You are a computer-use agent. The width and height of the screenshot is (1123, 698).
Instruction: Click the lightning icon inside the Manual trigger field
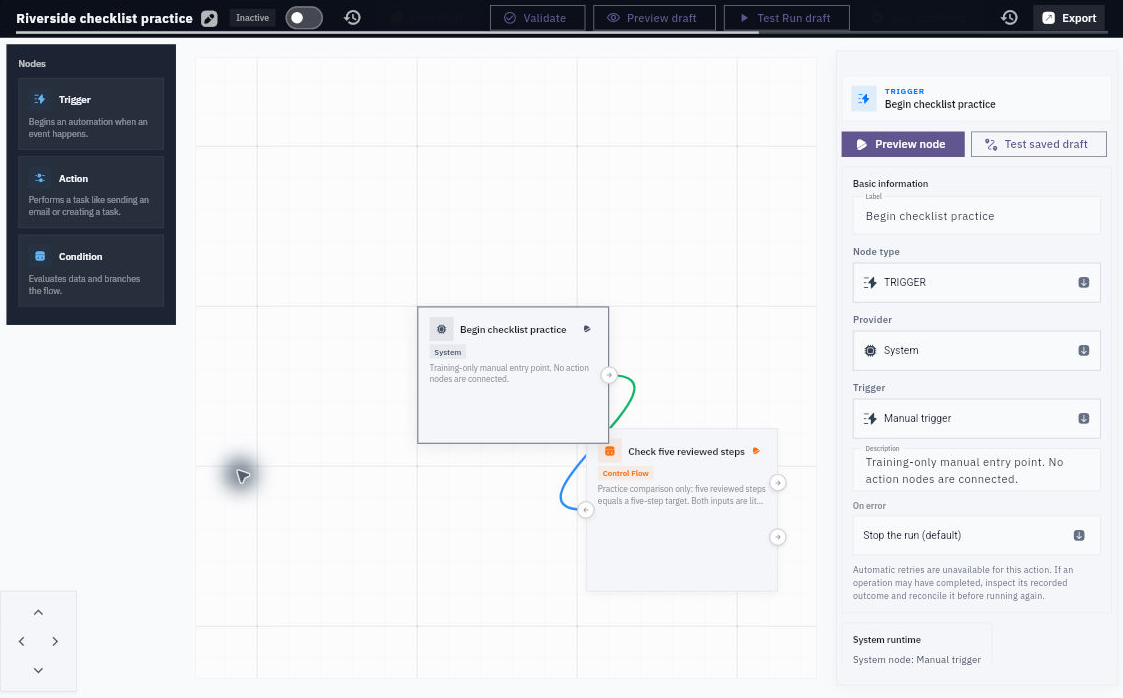870,418
